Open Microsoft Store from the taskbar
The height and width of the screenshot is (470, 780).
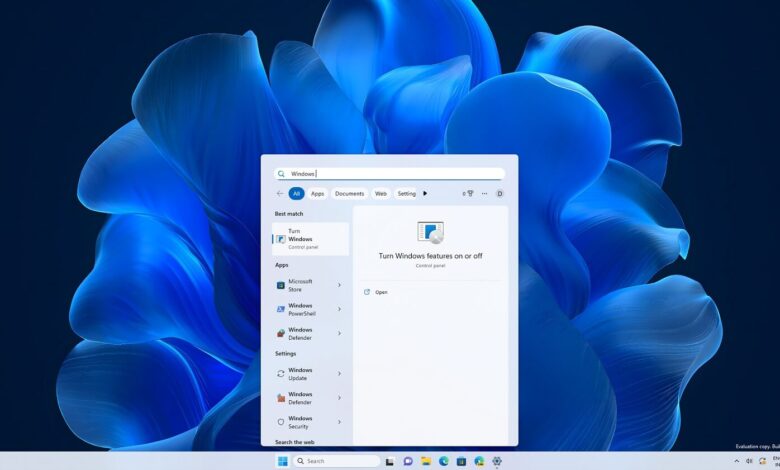(x=461, y=461)
